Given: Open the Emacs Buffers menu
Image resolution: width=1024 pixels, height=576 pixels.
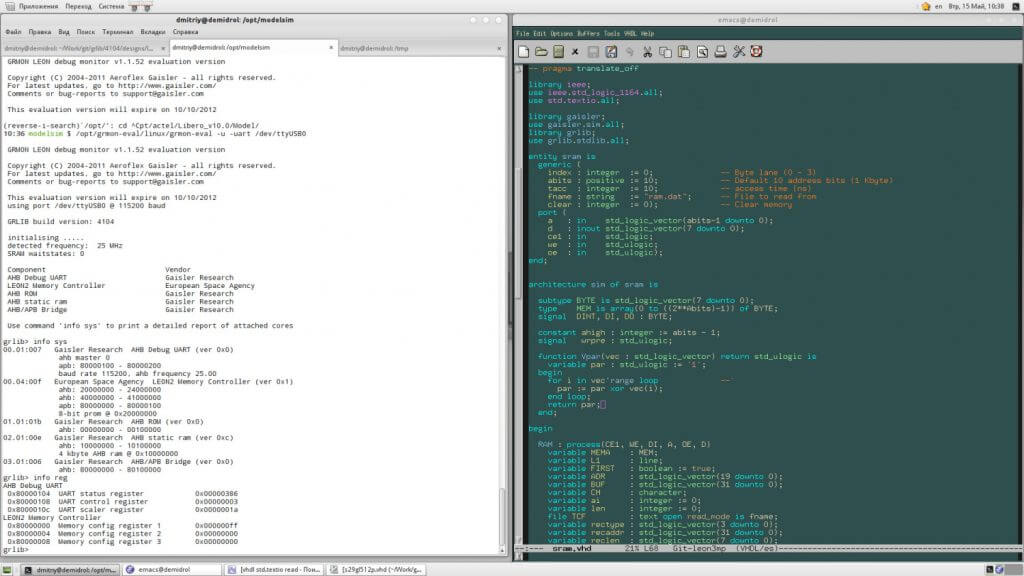Looking at the screenshot, I should (589, 33).
